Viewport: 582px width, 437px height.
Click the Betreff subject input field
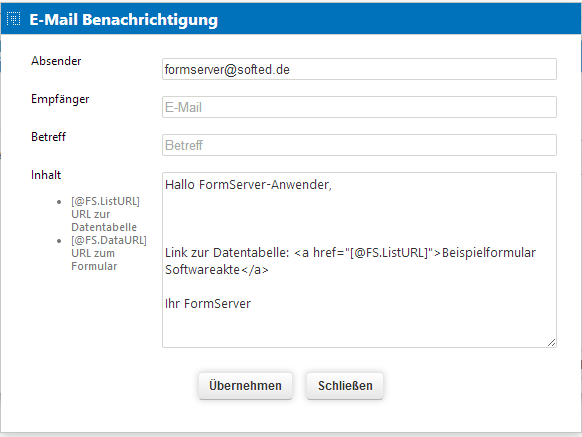tap(359, 145)
